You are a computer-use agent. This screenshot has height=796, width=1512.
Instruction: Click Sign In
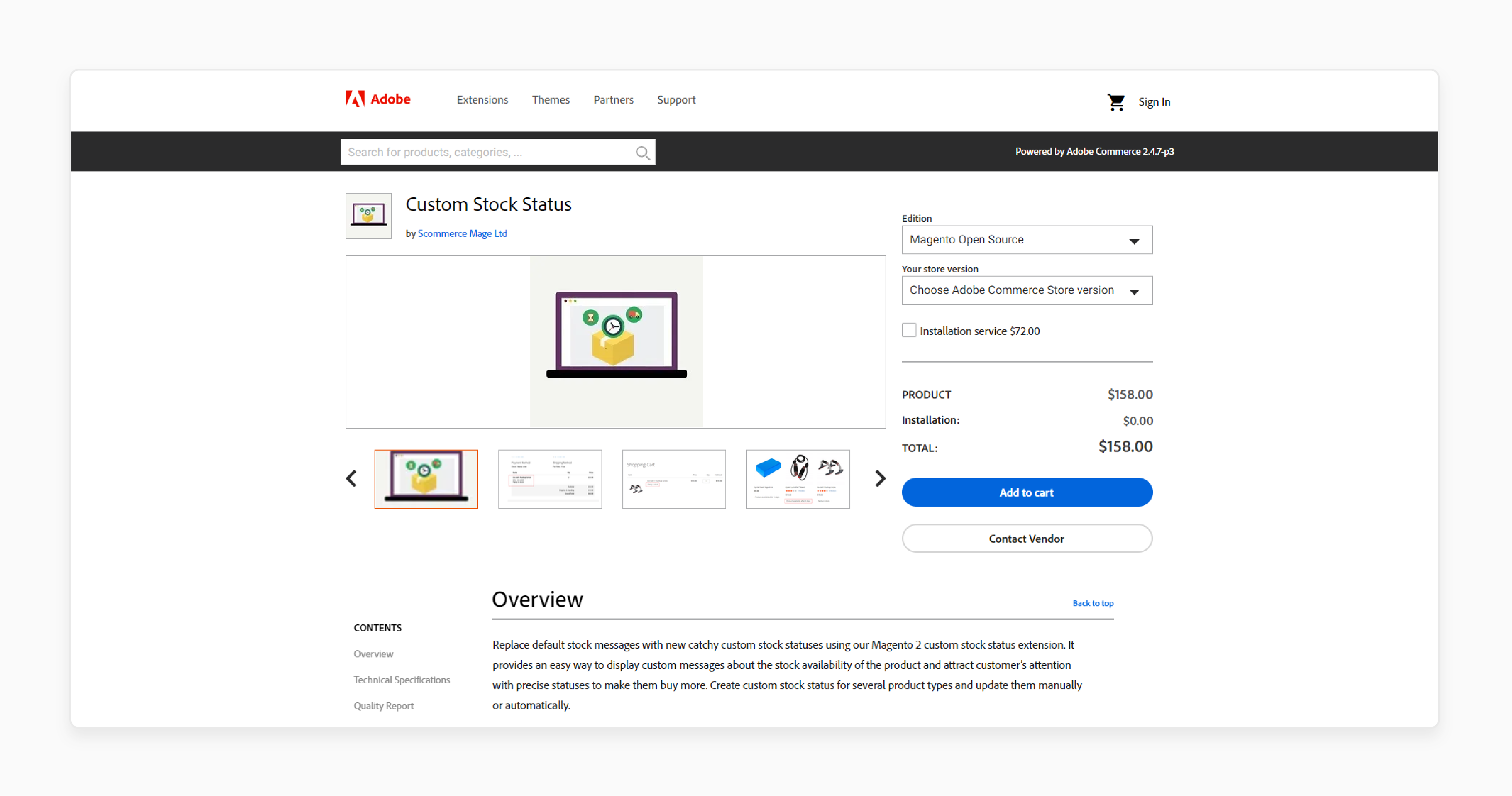tap(1154, 102)
